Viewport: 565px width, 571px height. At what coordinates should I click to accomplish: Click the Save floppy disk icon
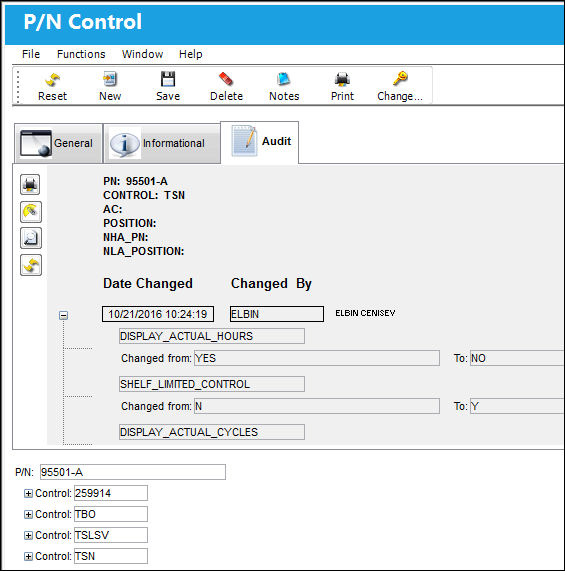(x=168, y=79)
